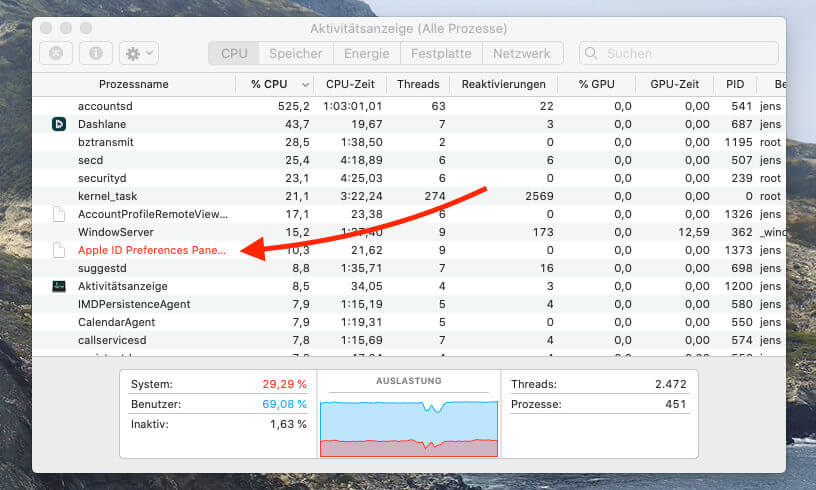Select the securityd process row
816x490 pixels.
coord(409,178)
